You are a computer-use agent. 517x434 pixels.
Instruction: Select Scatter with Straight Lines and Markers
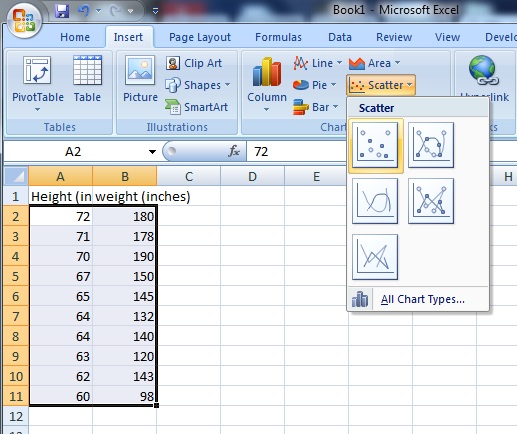click(x=431, y=201)
